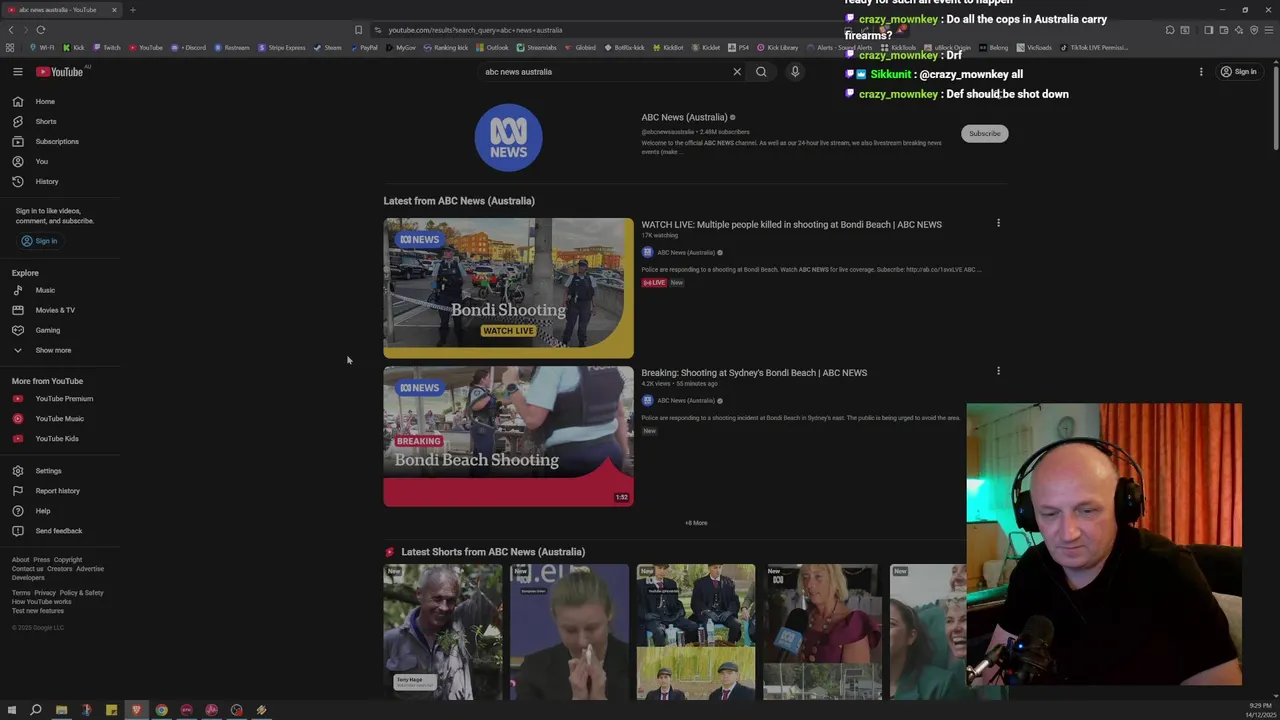Open options for Breaking Shooting video
This screenshot has width=1280, height=720.
pyautogui.click(x=998, y=371)
